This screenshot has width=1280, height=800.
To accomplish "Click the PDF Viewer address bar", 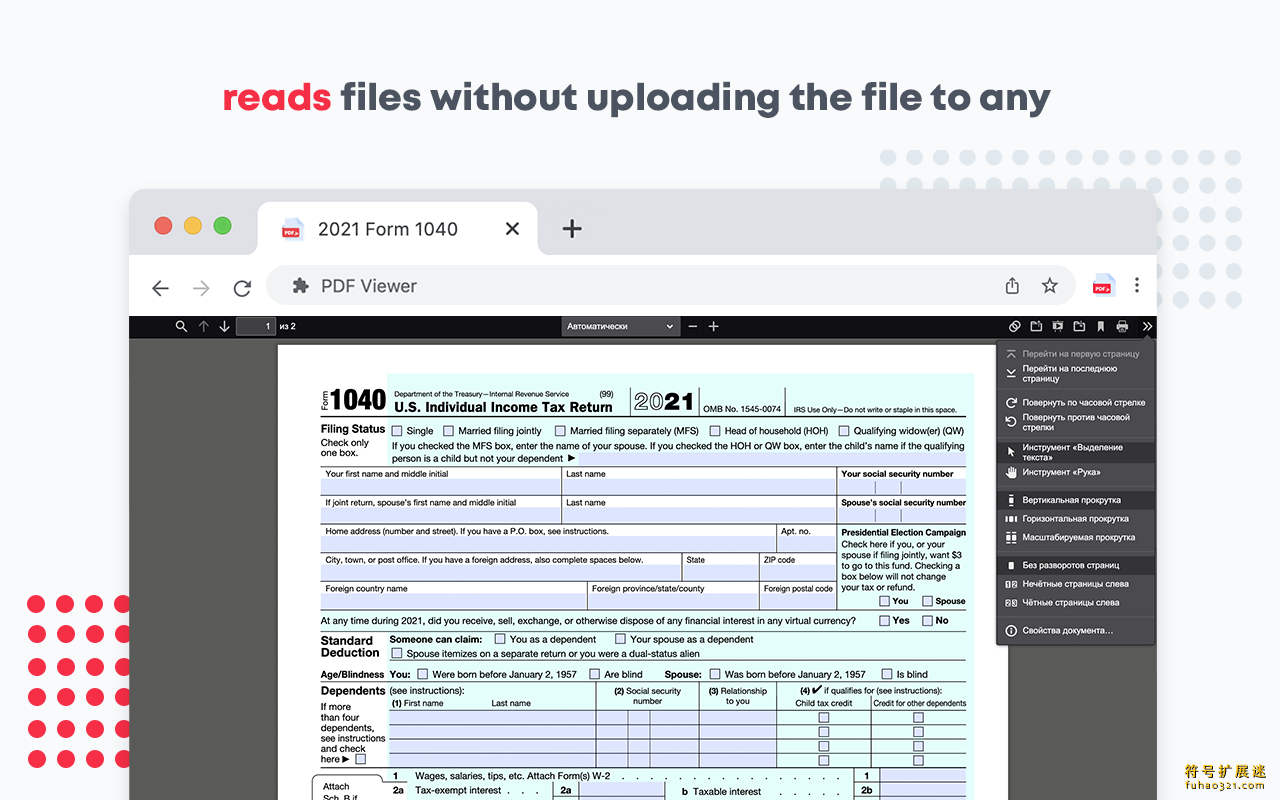I will [x=670, y=286].
